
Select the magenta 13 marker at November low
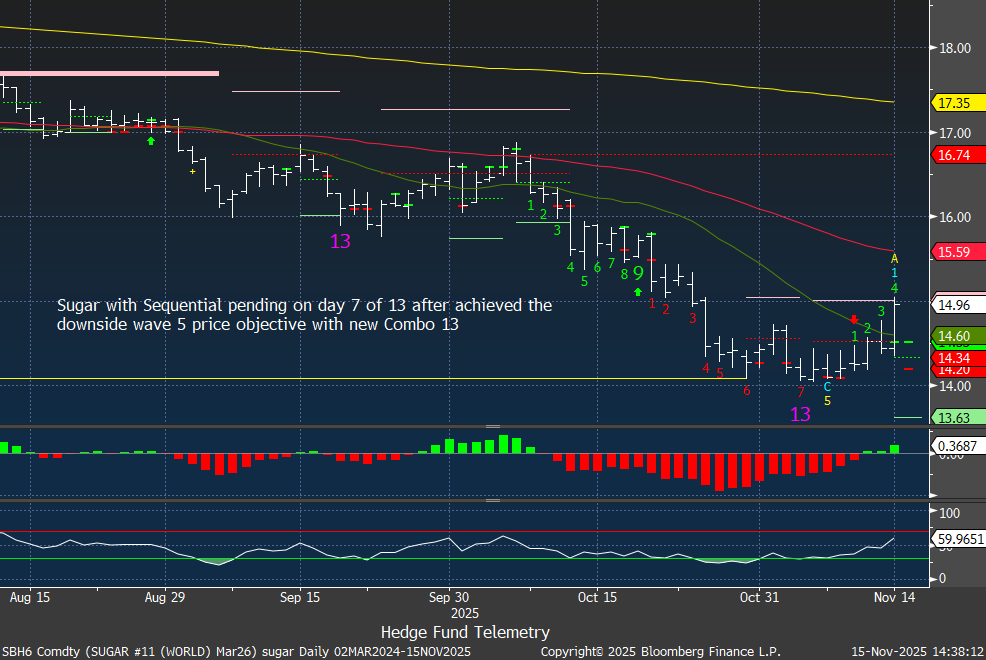800,414
